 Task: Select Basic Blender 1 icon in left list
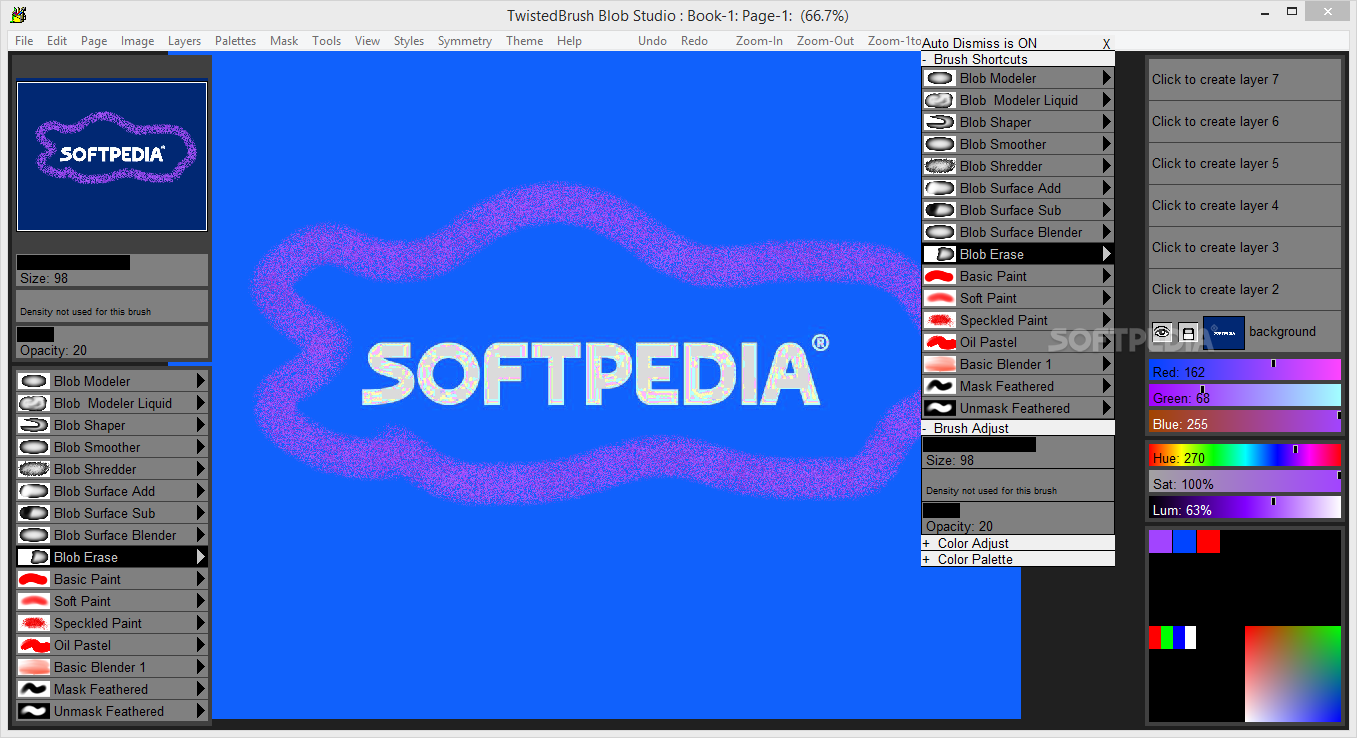(34, 667)
